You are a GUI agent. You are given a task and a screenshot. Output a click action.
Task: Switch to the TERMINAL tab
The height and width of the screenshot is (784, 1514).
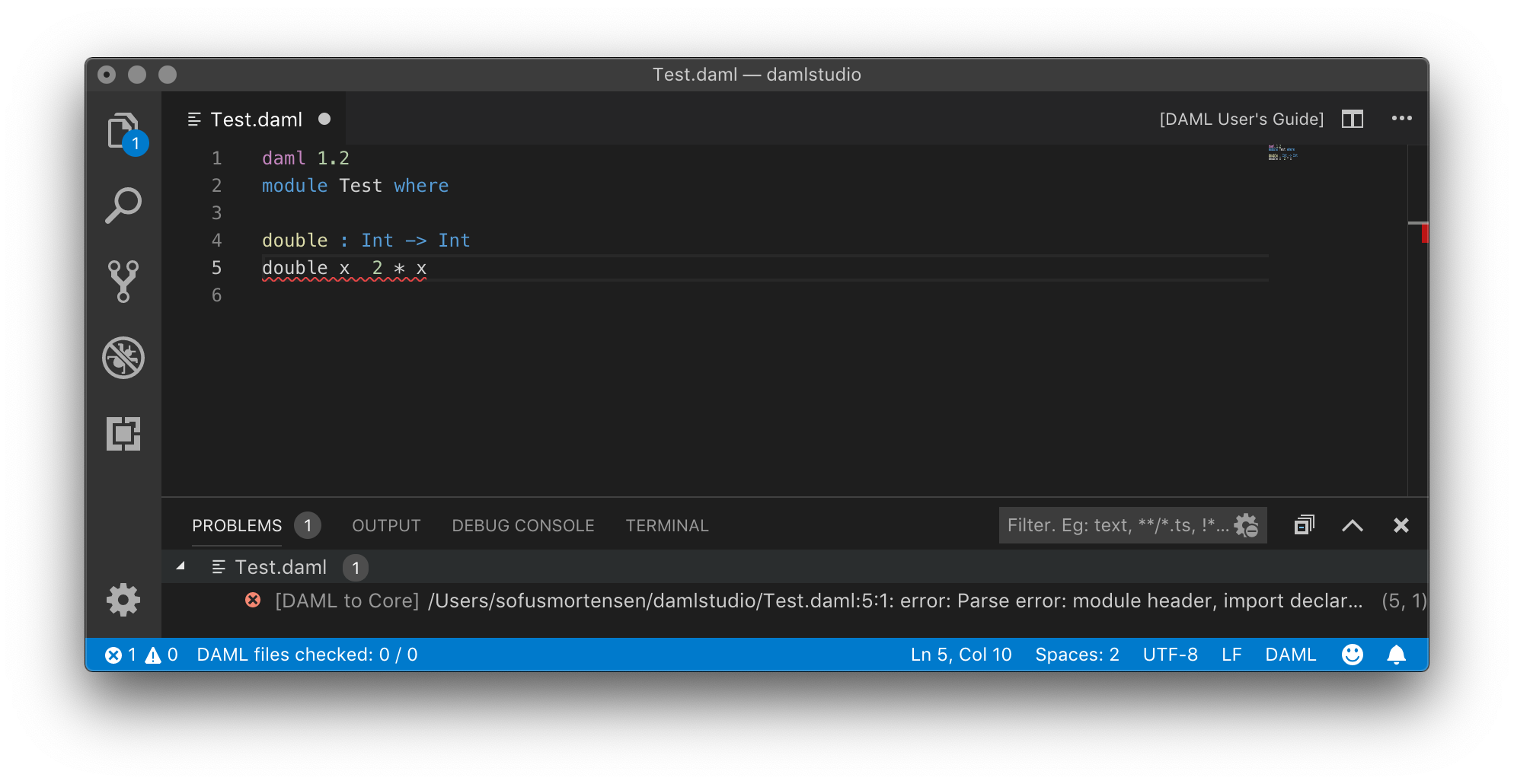point(667,526)
